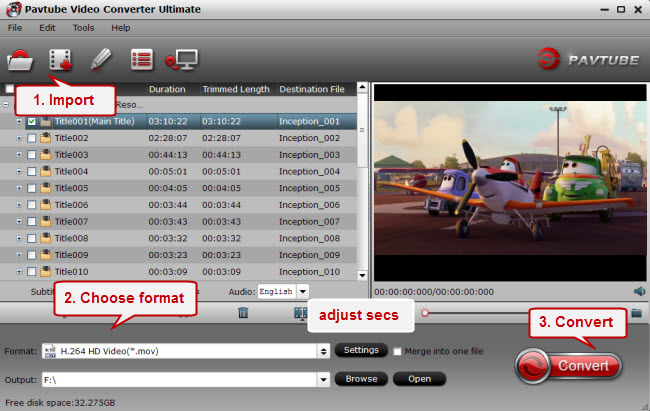Click the Trimmed Length column header
Screen dimensions: 650x411
click(236, 89)
